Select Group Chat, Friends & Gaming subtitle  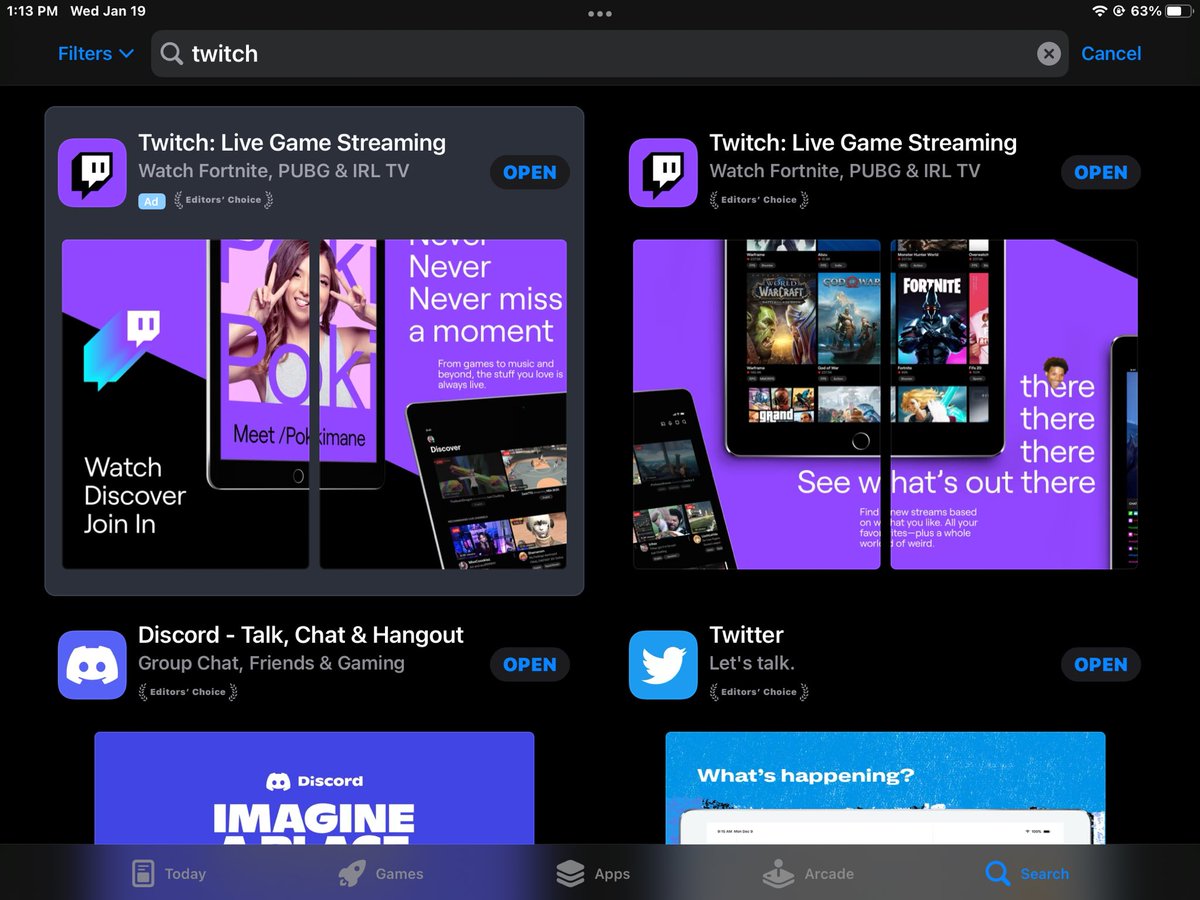272,663
